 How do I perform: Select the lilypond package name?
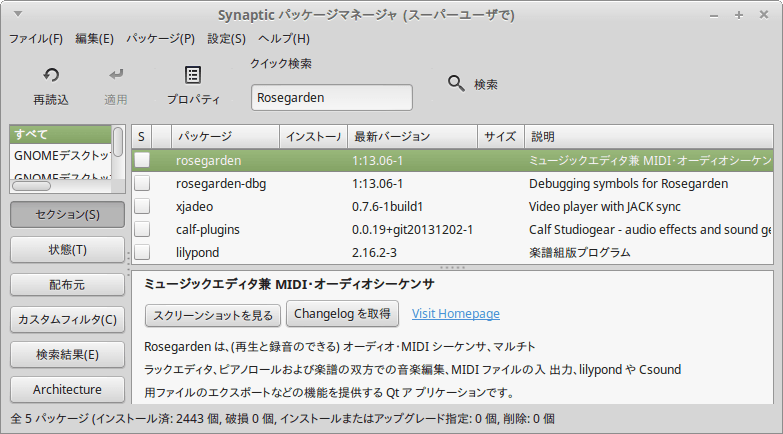pyautogui.click(x=197, y=253)
